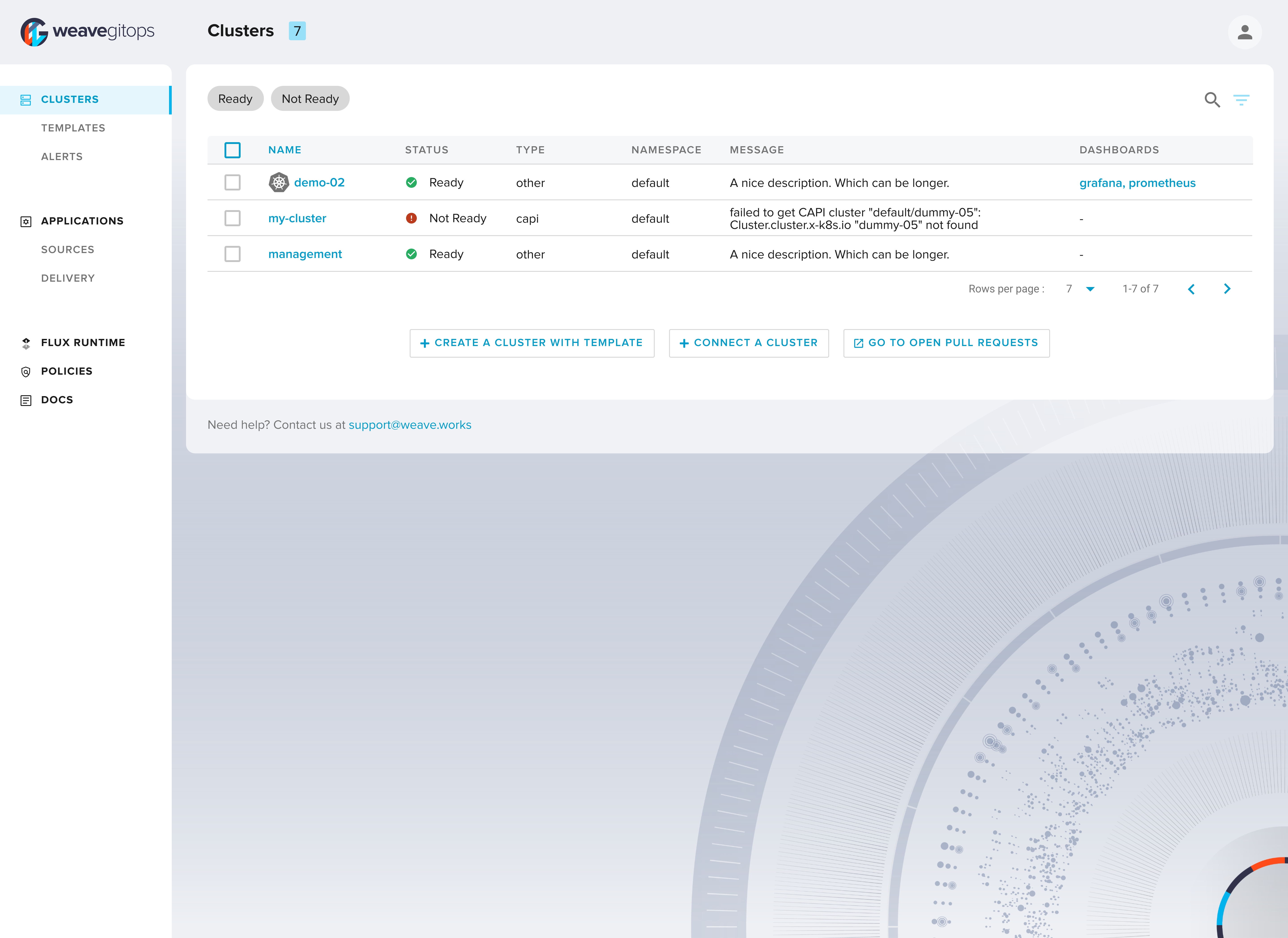Go to the previous page arrow
The image size is (1288, 938).
pyautogui.click(x=1191, y=289)
